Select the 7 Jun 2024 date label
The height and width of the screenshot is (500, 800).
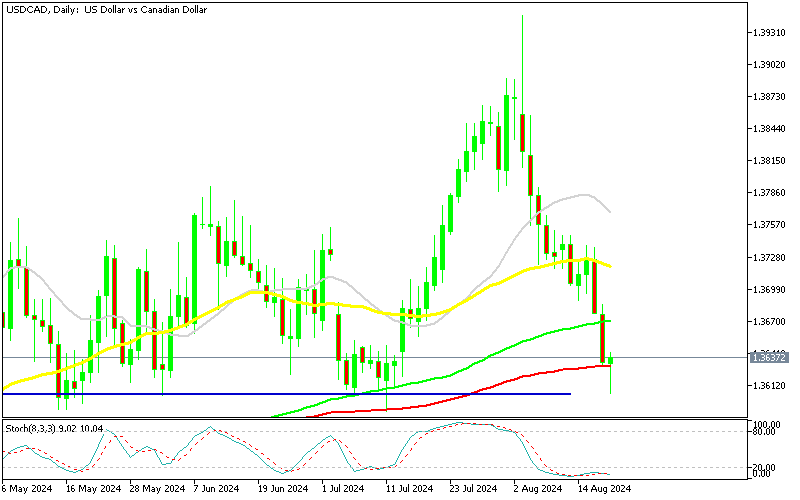click(215, 489)
